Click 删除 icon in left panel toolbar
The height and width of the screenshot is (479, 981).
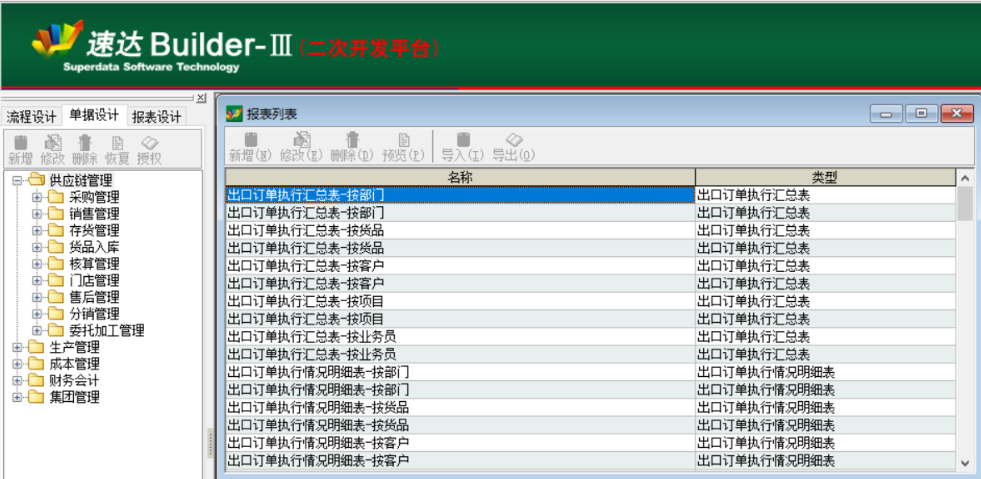pos(84,143)
